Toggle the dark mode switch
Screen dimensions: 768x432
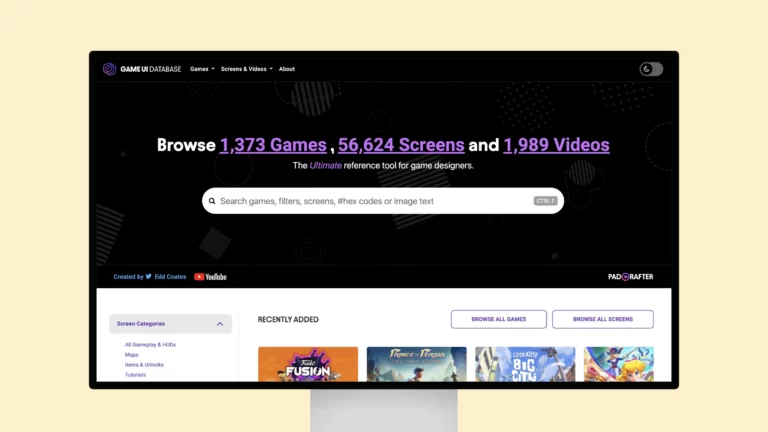pos(651,69)
